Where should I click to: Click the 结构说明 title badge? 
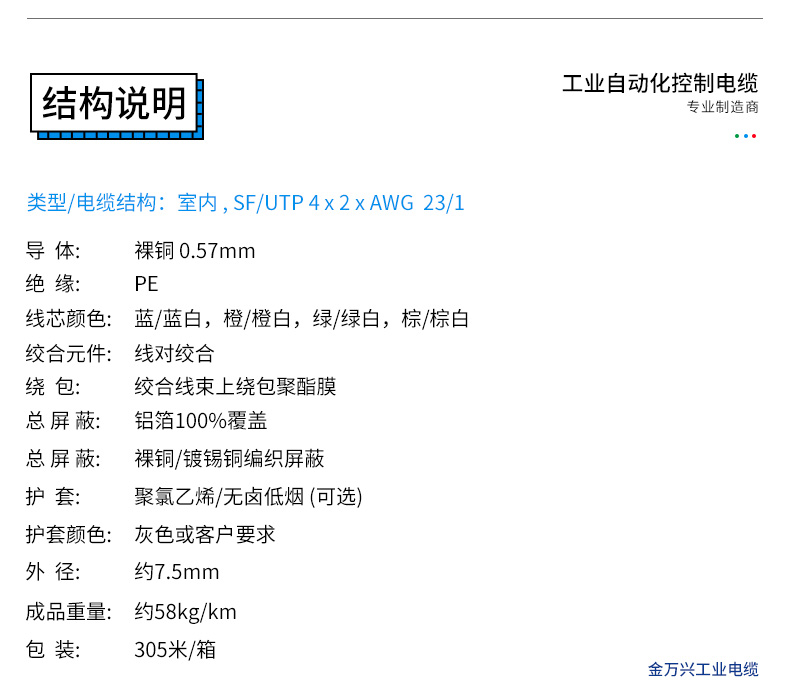pyautogui.click(x=115, y=103)
